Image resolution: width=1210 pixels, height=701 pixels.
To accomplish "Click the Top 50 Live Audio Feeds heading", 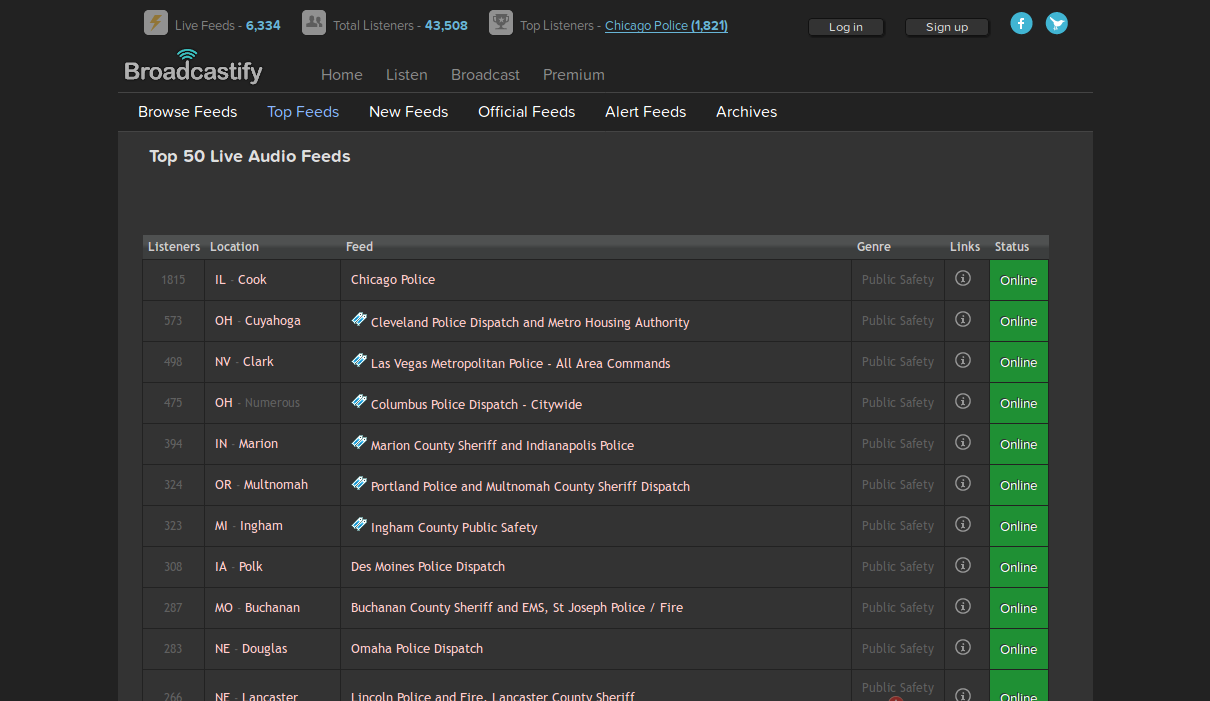I will tap(250, 156).
